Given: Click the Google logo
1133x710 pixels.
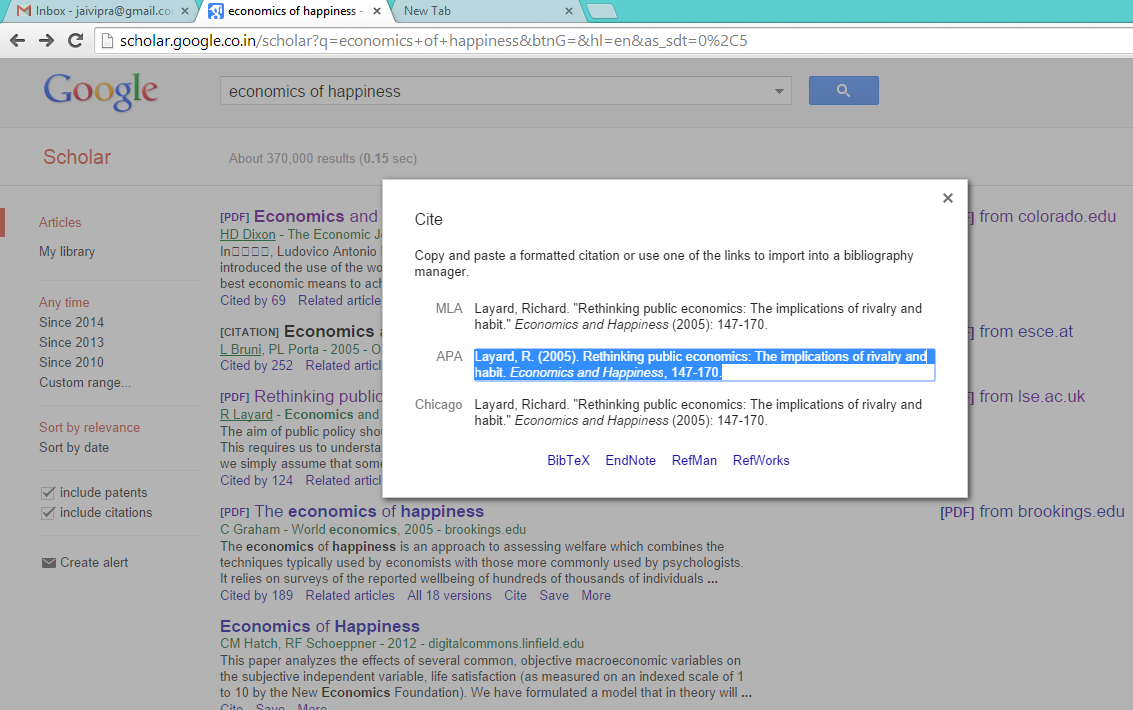Looking at the screenshot, I should click(x=100, y=92).
